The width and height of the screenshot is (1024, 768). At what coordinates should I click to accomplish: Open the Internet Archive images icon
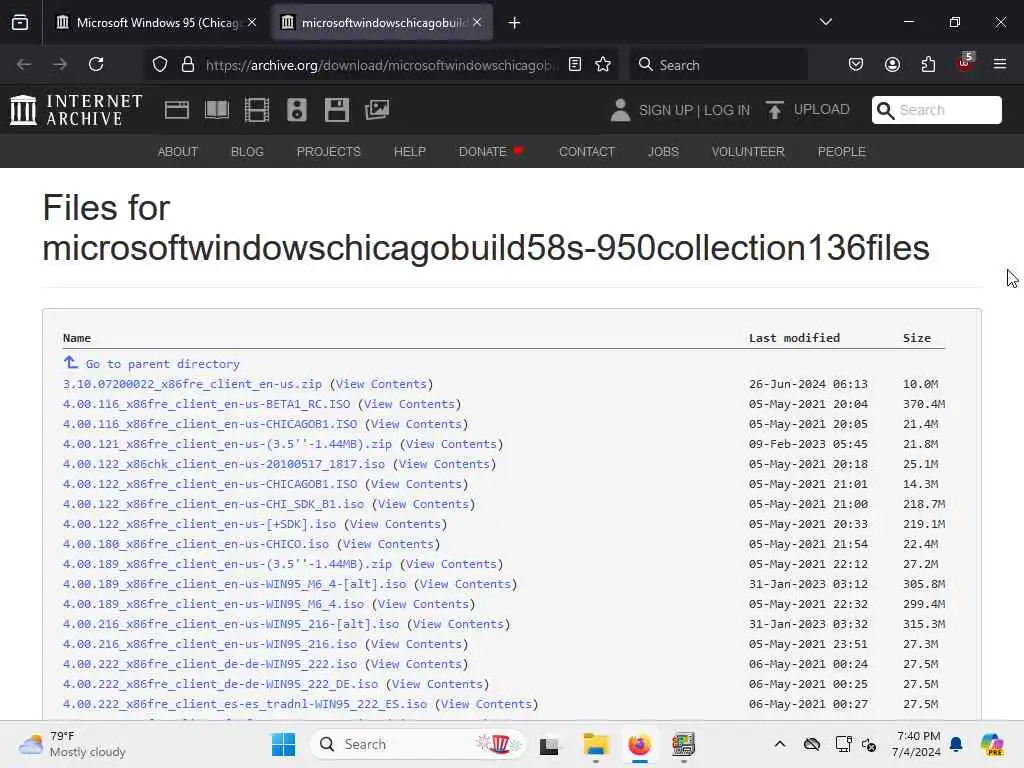[x=377, y=110]
